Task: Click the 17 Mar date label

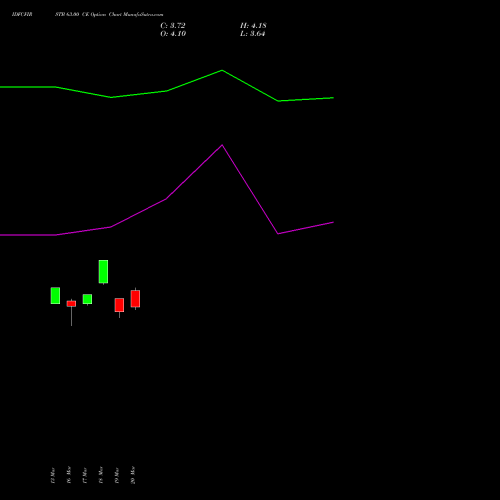Action: click(85, 475)
